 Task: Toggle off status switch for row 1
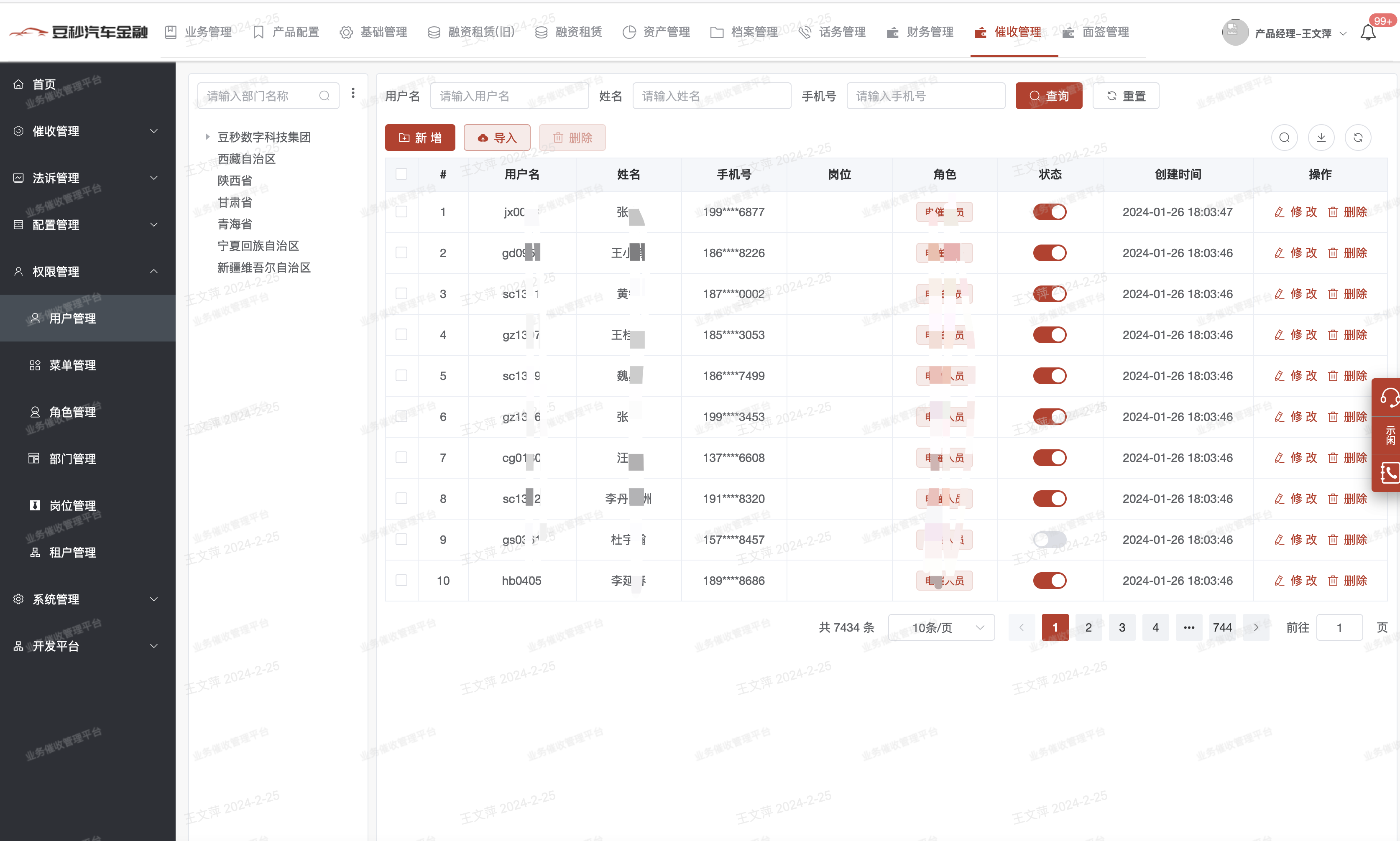1049,212
